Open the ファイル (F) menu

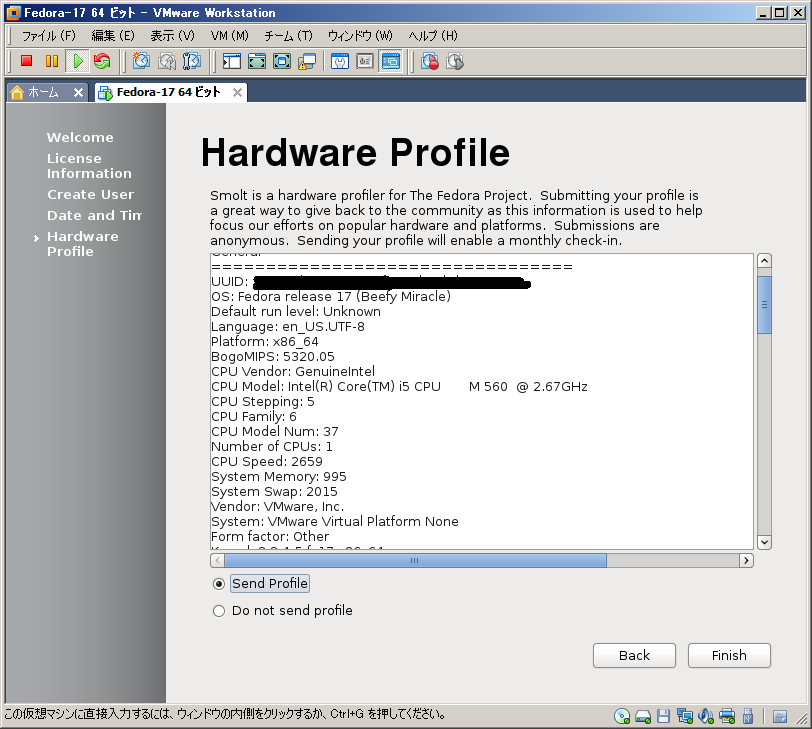pyautogui.click(x=48, y=36)
